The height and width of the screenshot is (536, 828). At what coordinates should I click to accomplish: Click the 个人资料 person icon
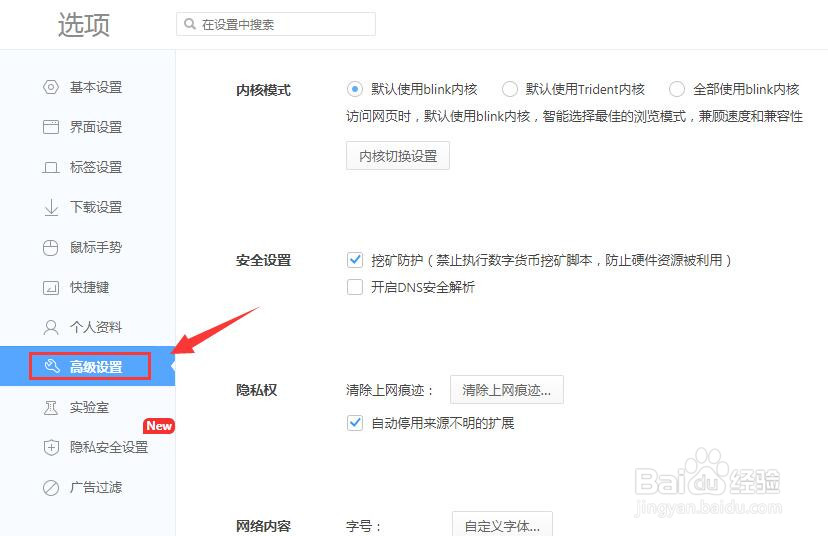coord(51,327)
